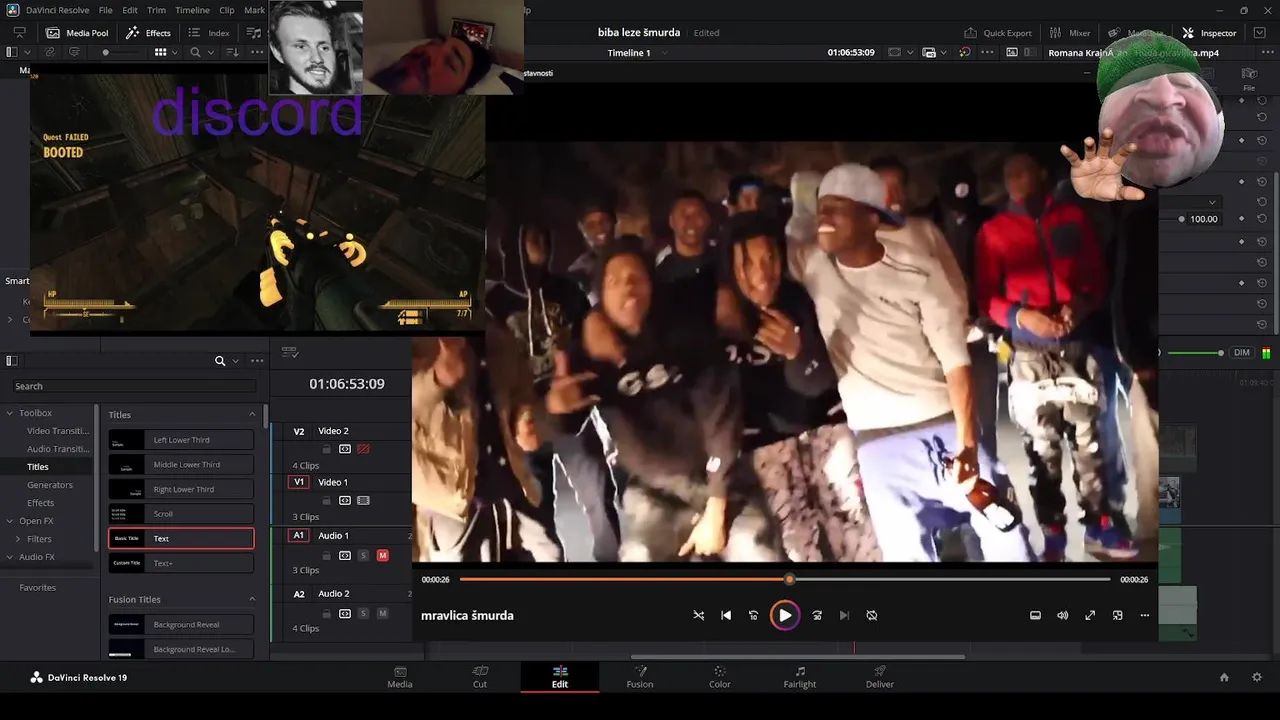Lock the Video 2 track
The image size is (1280, 720).
326,449
